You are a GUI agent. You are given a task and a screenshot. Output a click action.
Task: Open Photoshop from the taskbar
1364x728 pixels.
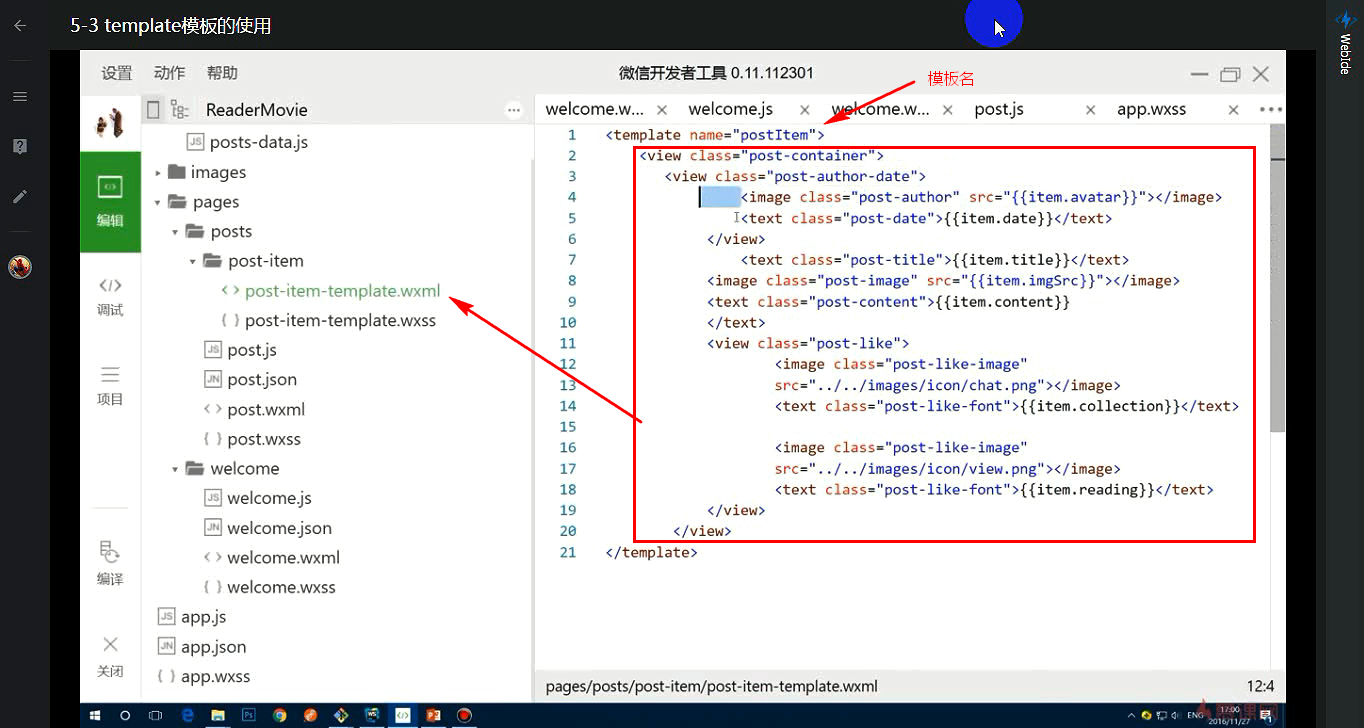(x=248, y=716)
